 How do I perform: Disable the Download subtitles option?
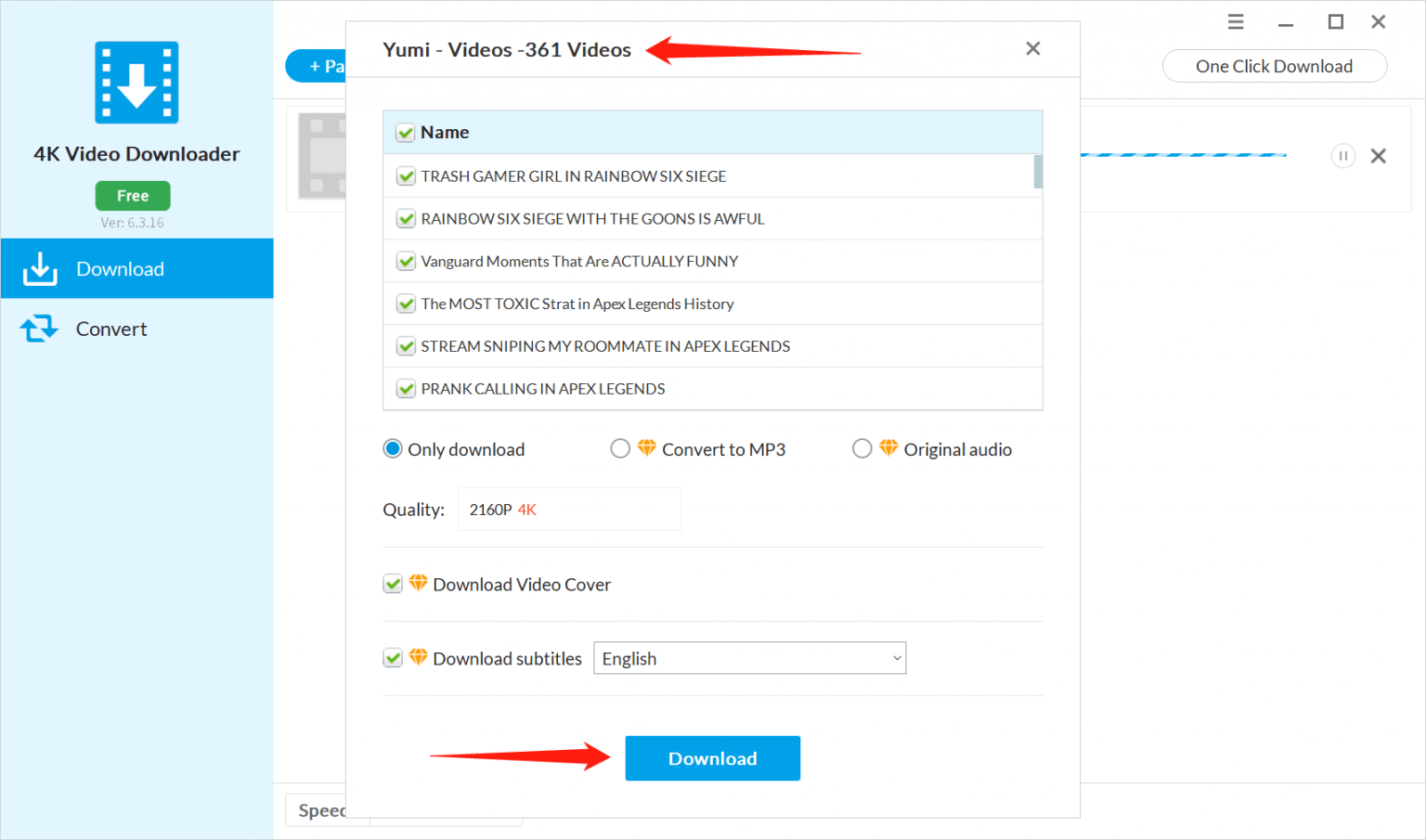click(x=393, y=657)
